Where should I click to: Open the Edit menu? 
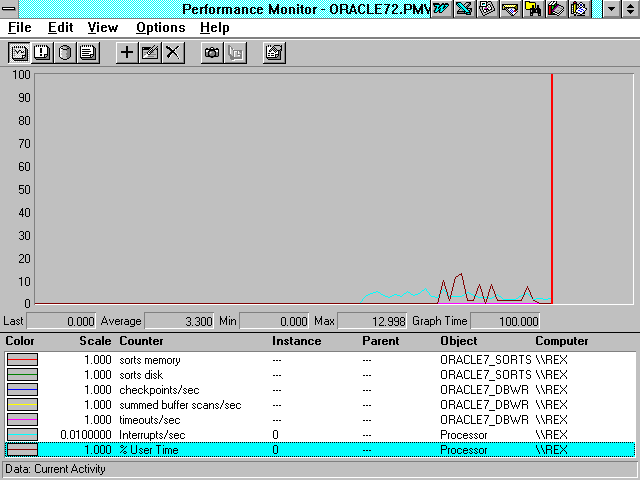[x=61, y=28]
